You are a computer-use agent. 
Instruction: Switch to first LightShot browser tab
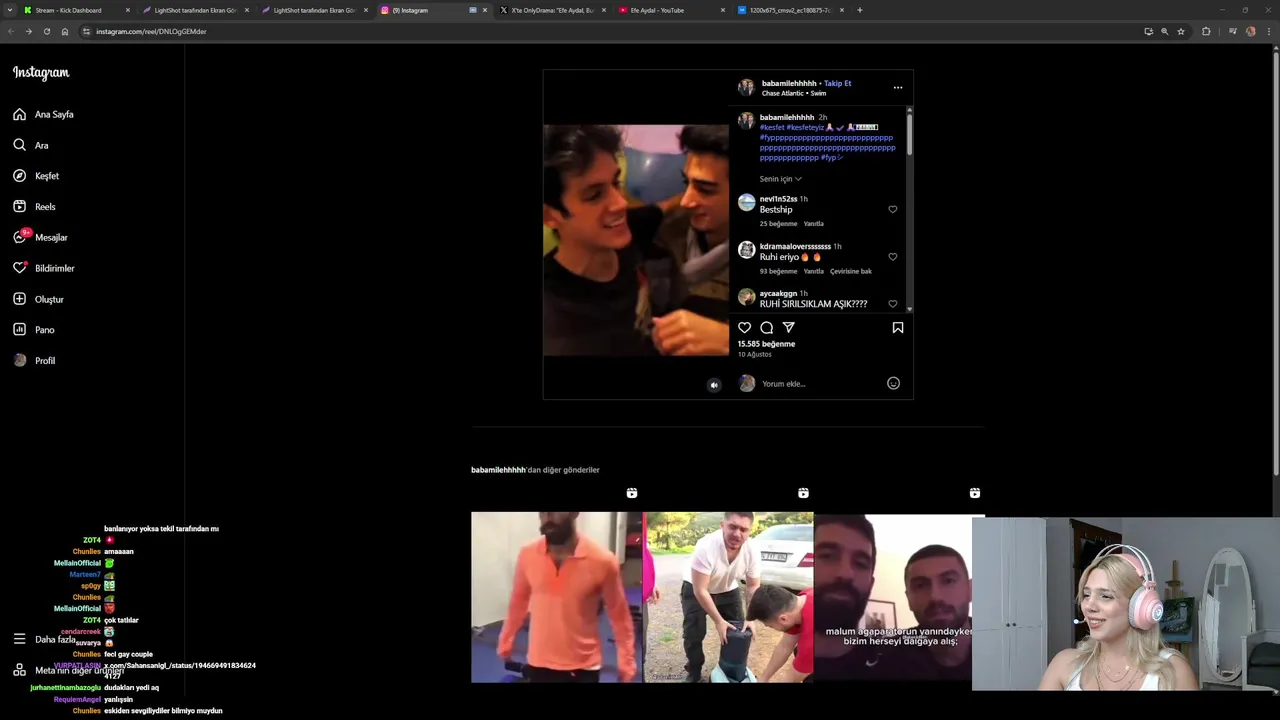(x=195, y=10)
